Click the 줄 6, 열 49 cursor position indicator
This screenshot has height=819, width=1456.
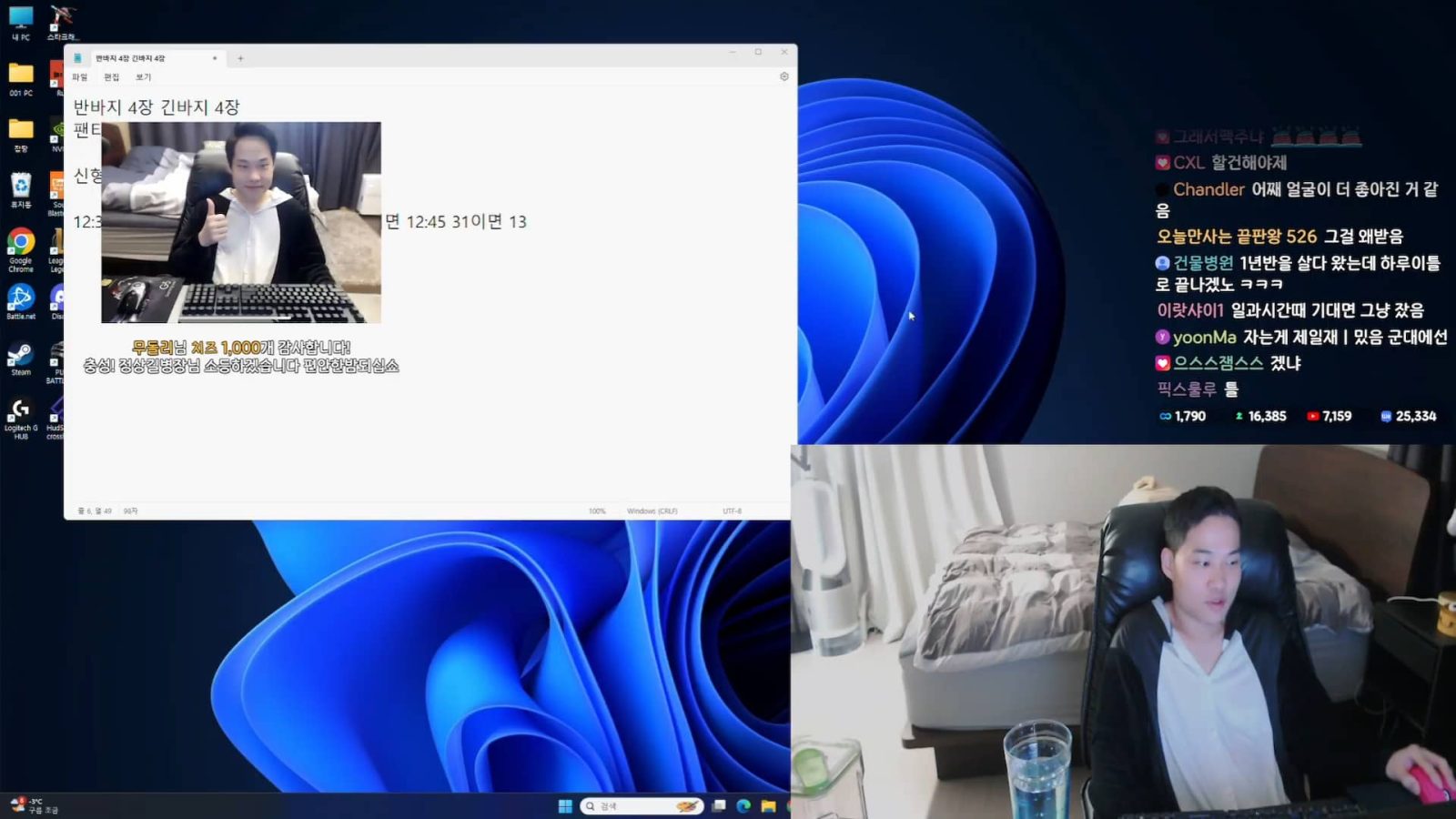click(95, 511)
